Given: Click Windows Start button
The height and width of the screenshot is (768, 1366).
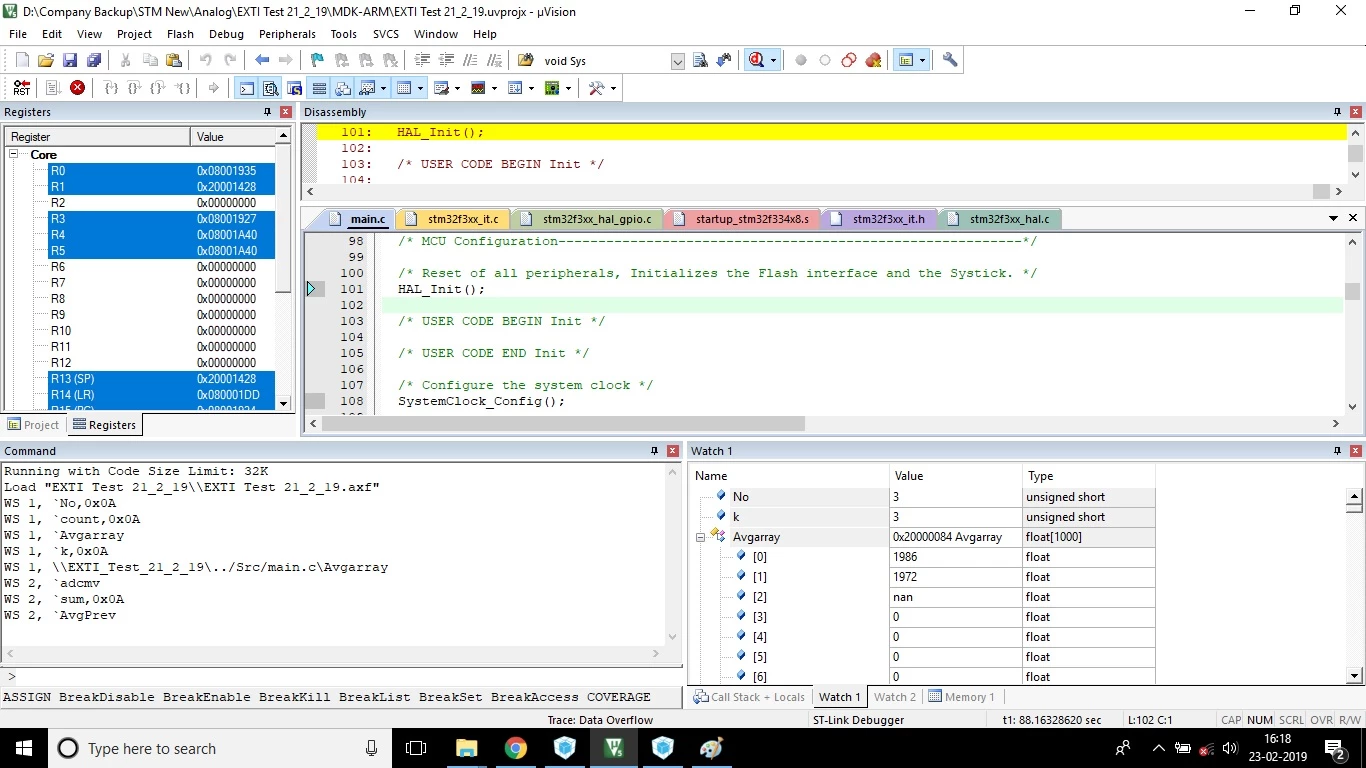Looking at the screenshot, I should 24,748.
